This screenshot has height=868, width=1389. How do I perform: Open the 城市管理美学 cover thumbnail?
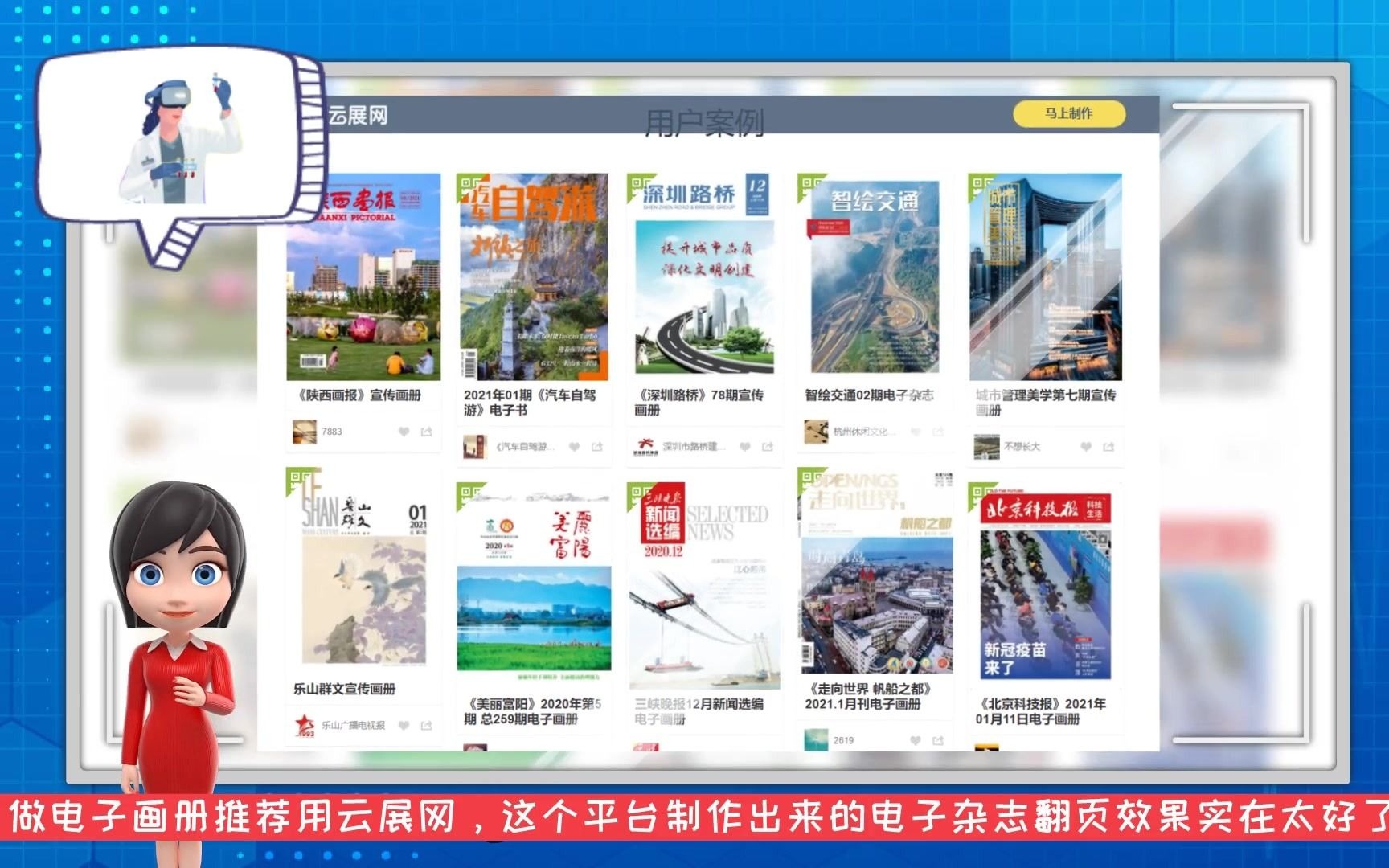coord(1045,276)
